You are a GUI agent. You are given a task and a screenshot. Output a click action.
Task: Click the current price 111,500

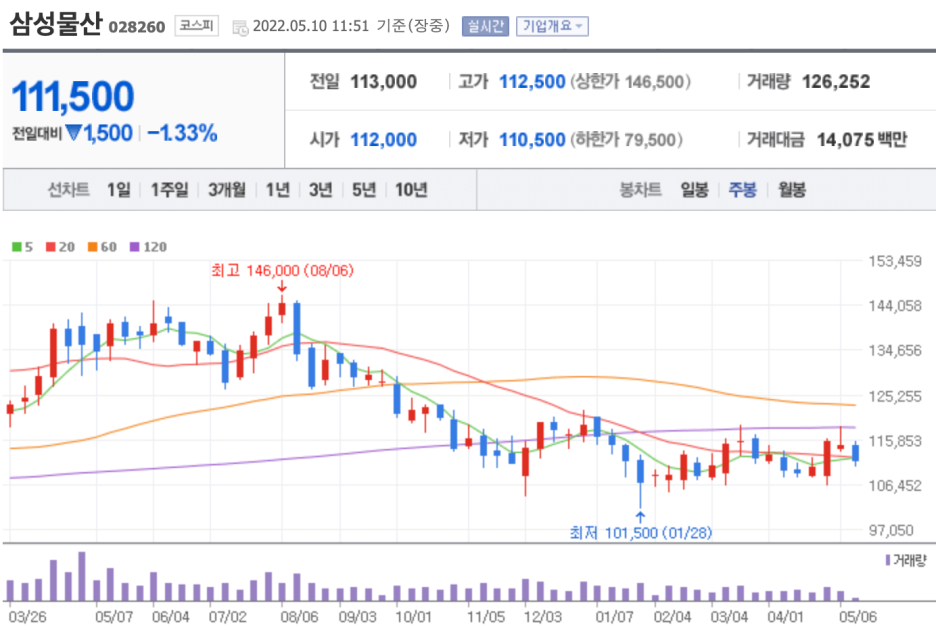73,96
